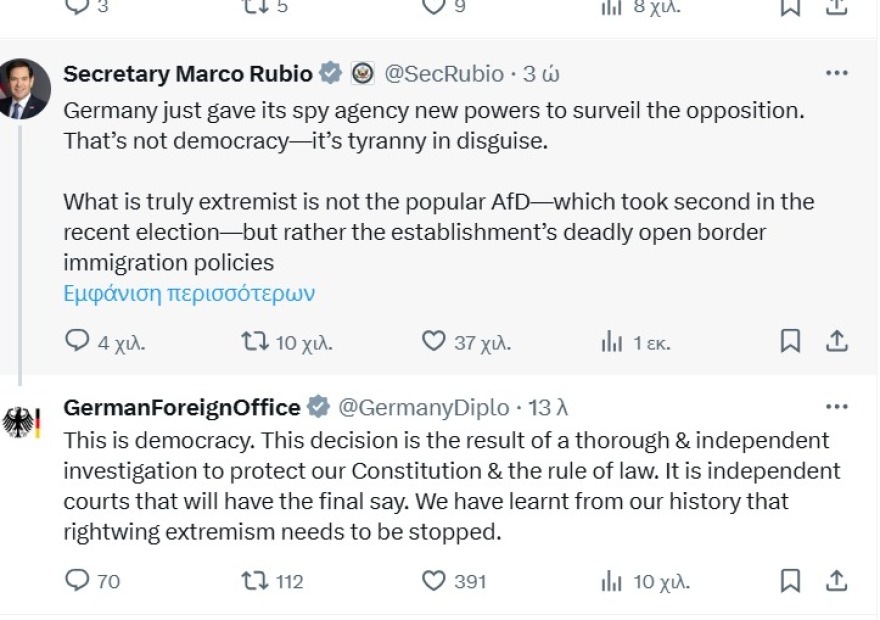
Task: Open more options on Rubio's tweet
Action: tap(836, 73)
